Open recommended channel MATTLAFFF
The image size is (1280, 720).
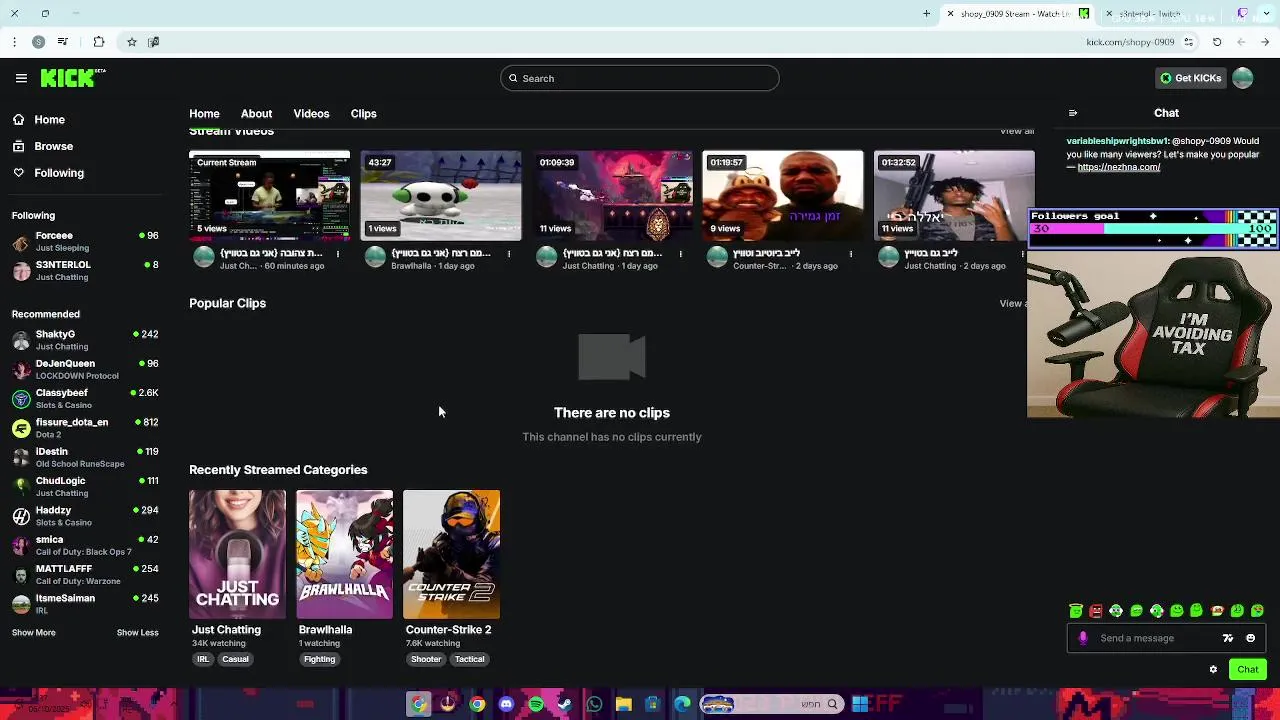coord(85,575)
